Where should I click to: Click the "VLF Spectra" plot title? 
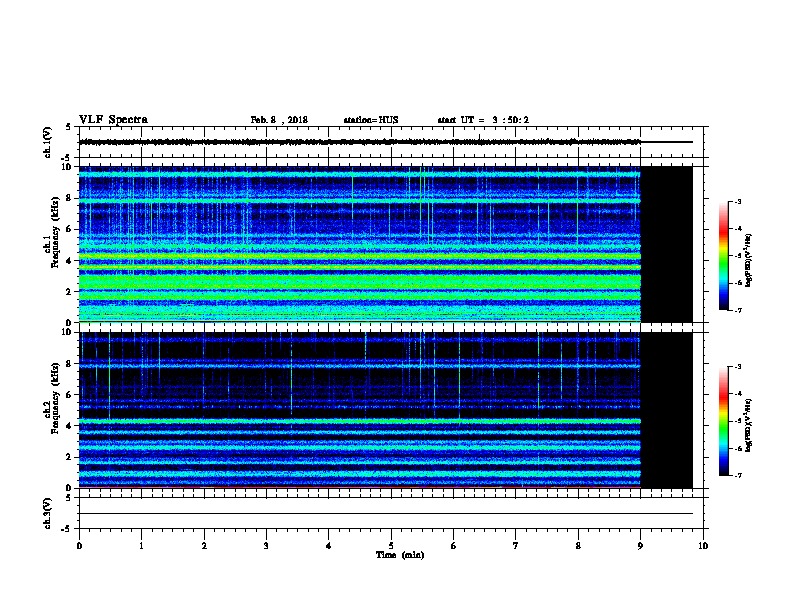[x=113, y=119]
